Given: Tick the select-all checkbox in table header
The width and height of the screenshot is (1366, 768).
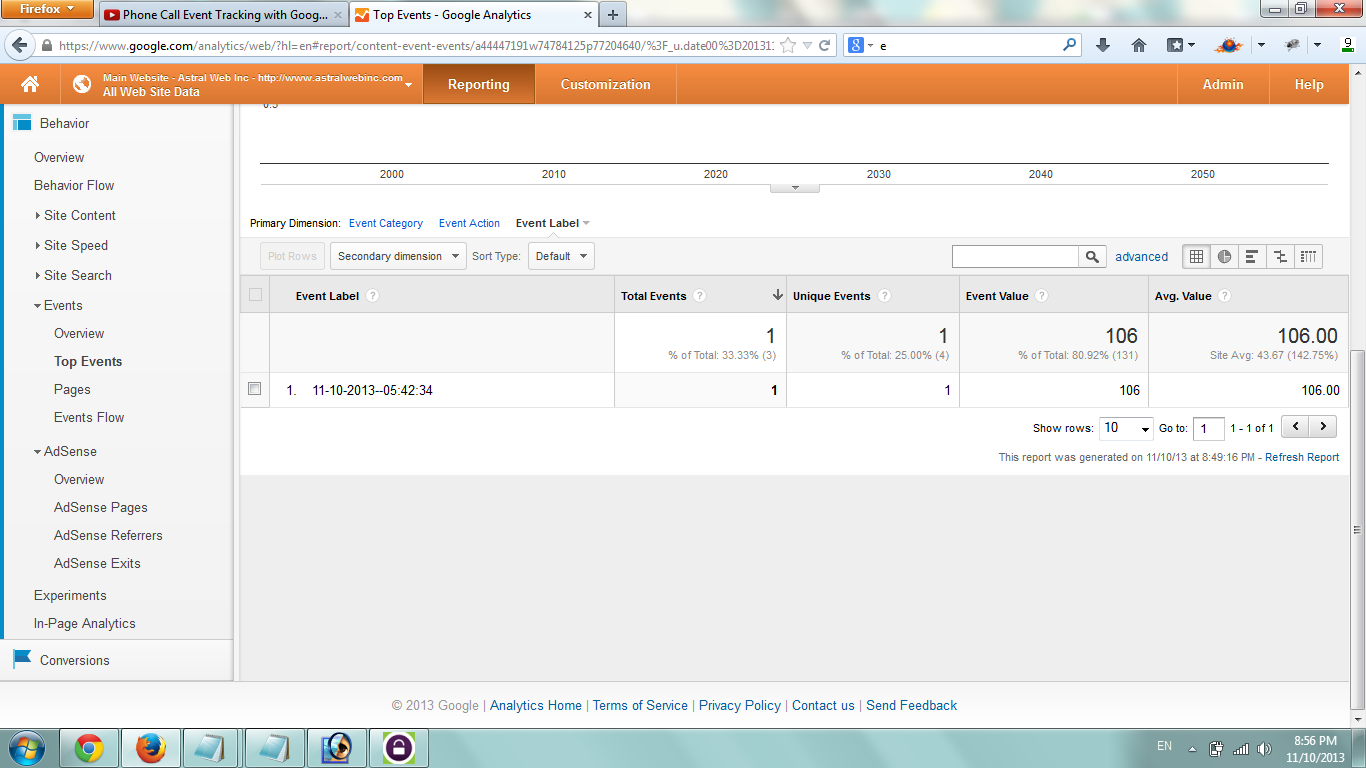Looking at the screenshot, I should tap(255, 295).
